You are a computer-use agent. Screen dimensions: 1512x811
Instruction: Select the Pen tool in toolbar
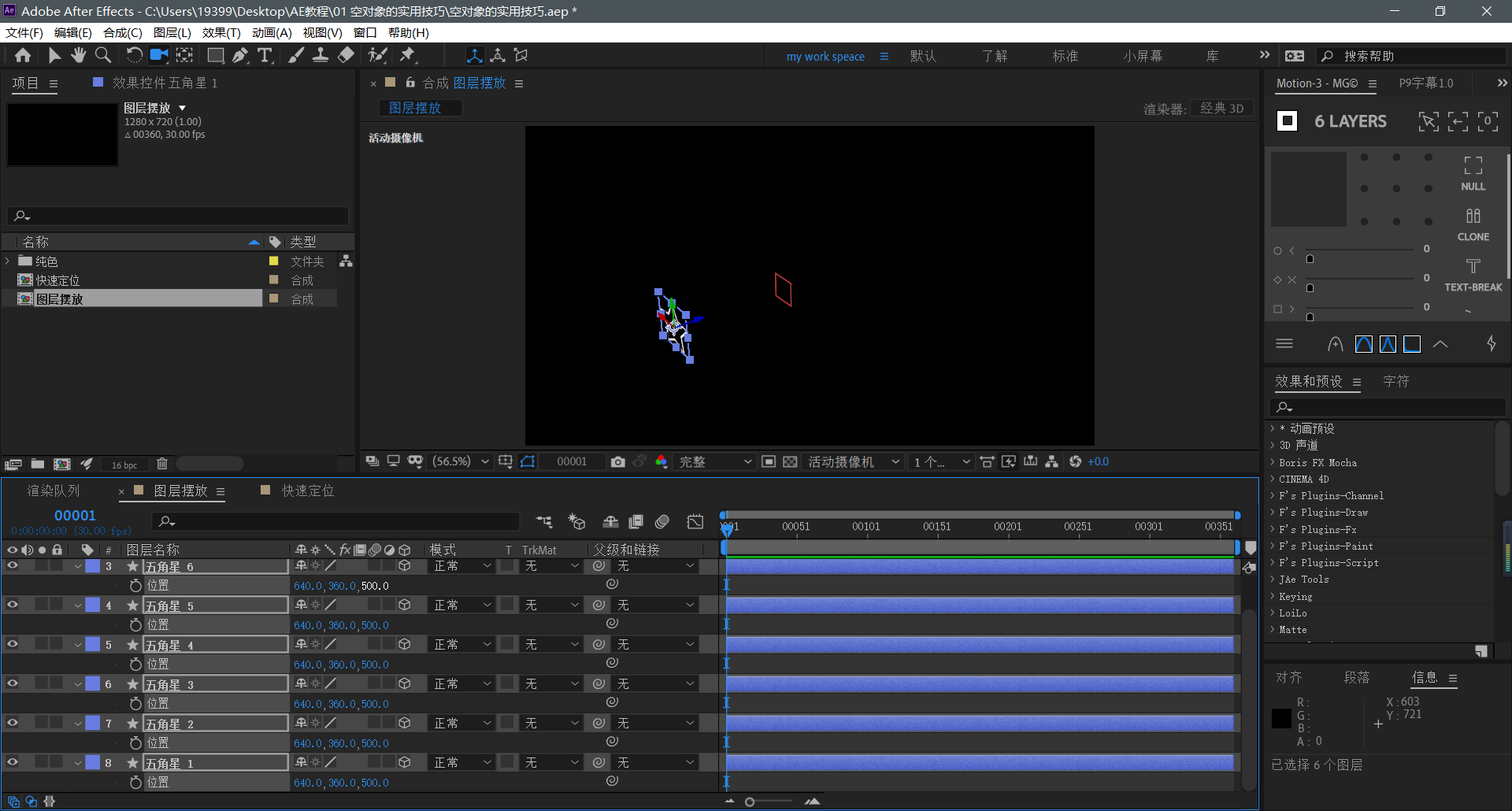point(240,55)
